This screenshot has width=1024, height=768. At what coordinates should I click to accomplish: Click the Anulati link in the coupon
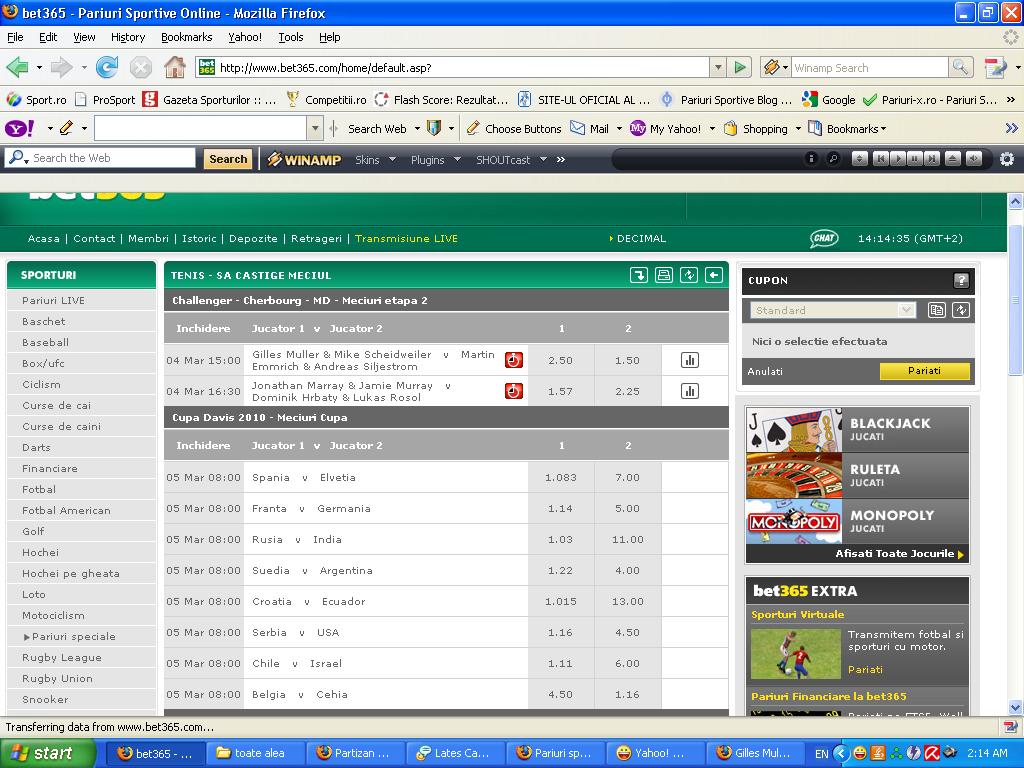(765, 372)
